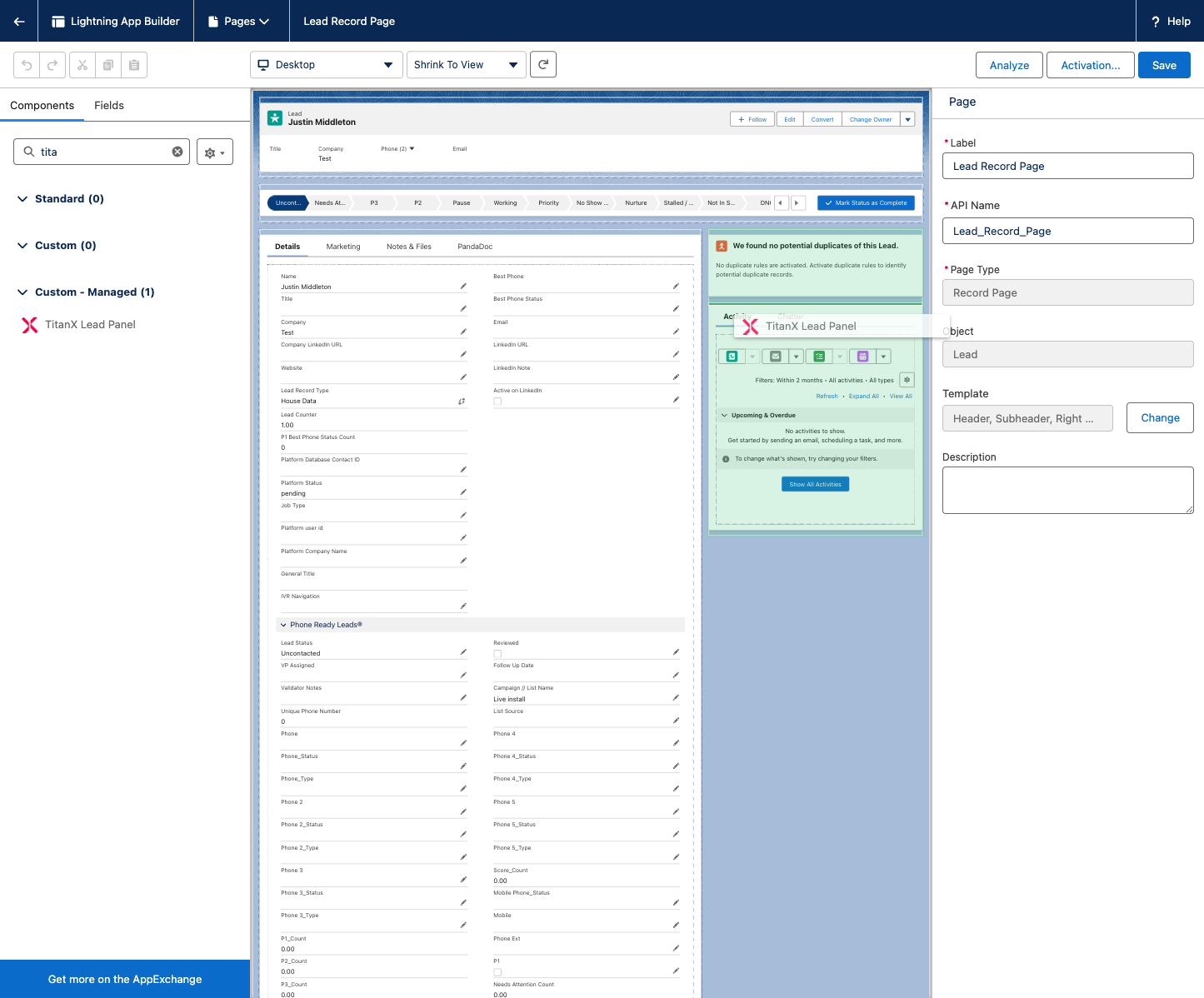The width and height of the screenshot is (1204, 998).
Task: Toggle the Reviewed checkbox
Action: [x=497, y=654]
